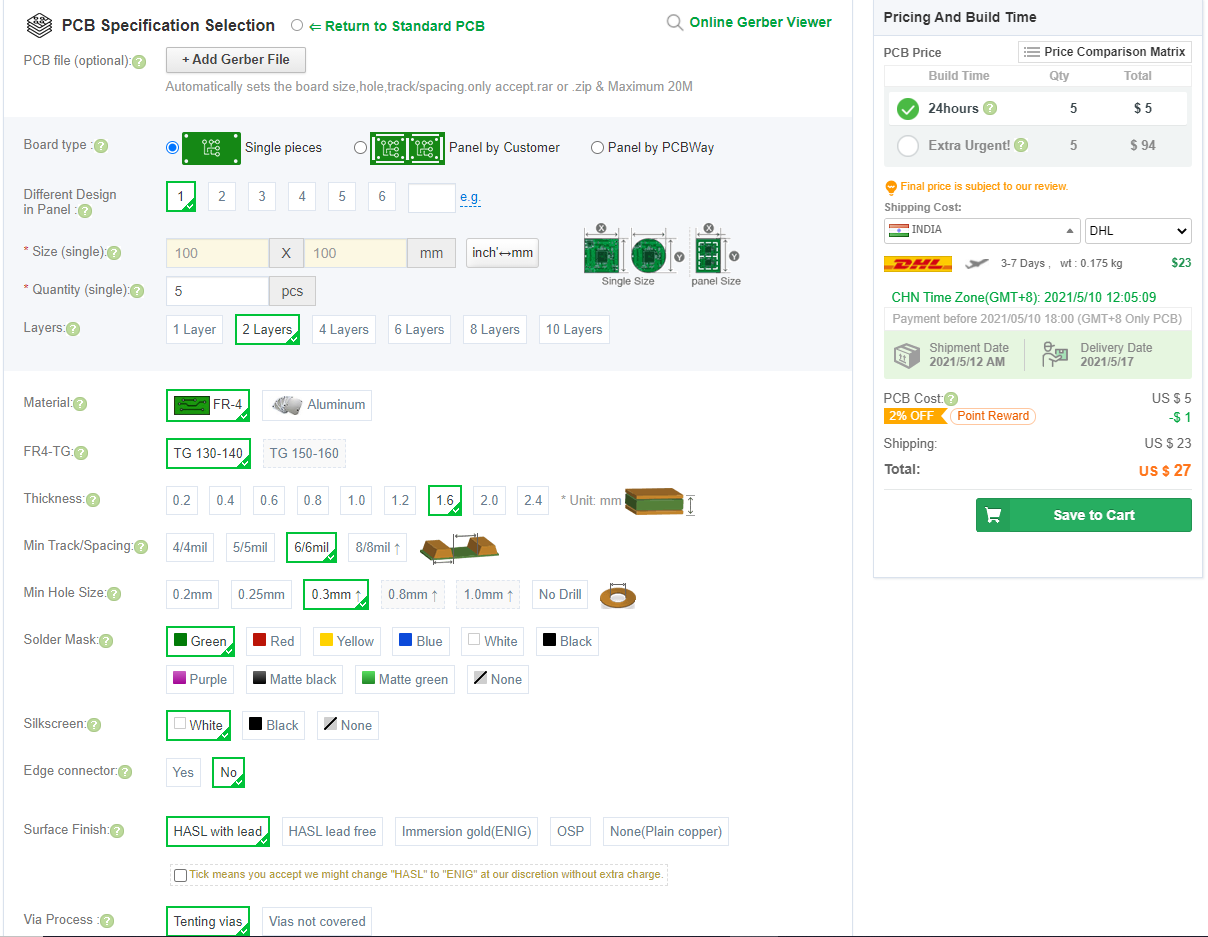Screen dimensions: 1208x937
Task: Click the Point Reward badge
Action: (x=993, y=416)
